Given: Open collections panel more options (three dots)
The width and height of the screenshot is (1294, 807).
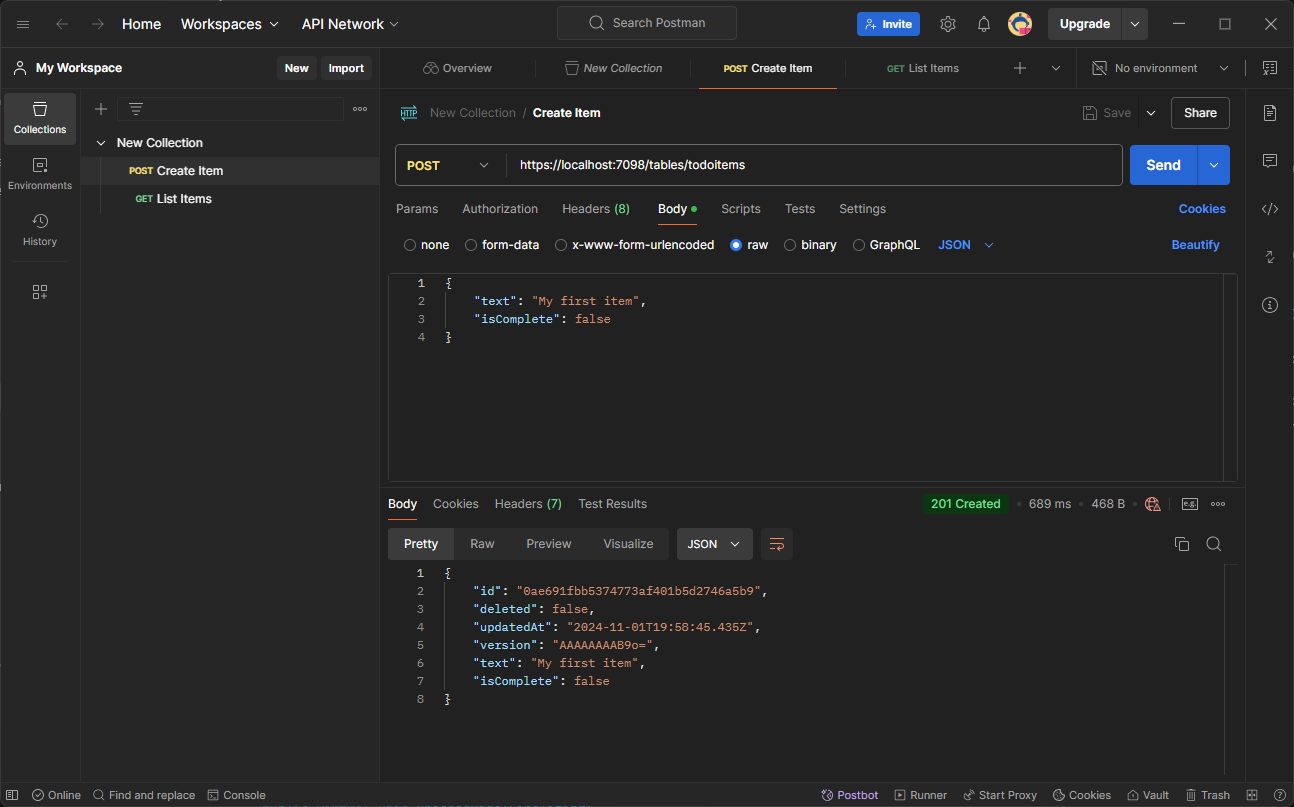Looking at the screenshot, I should [x=360, y=109].
